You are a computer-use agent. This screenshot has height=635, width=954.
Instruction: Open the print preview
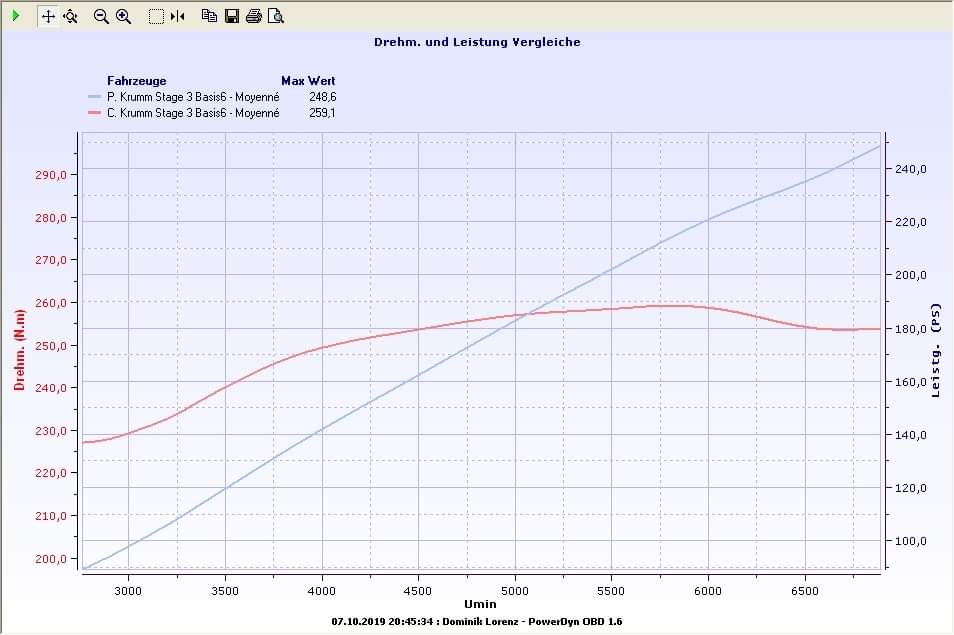pos(276,16)
